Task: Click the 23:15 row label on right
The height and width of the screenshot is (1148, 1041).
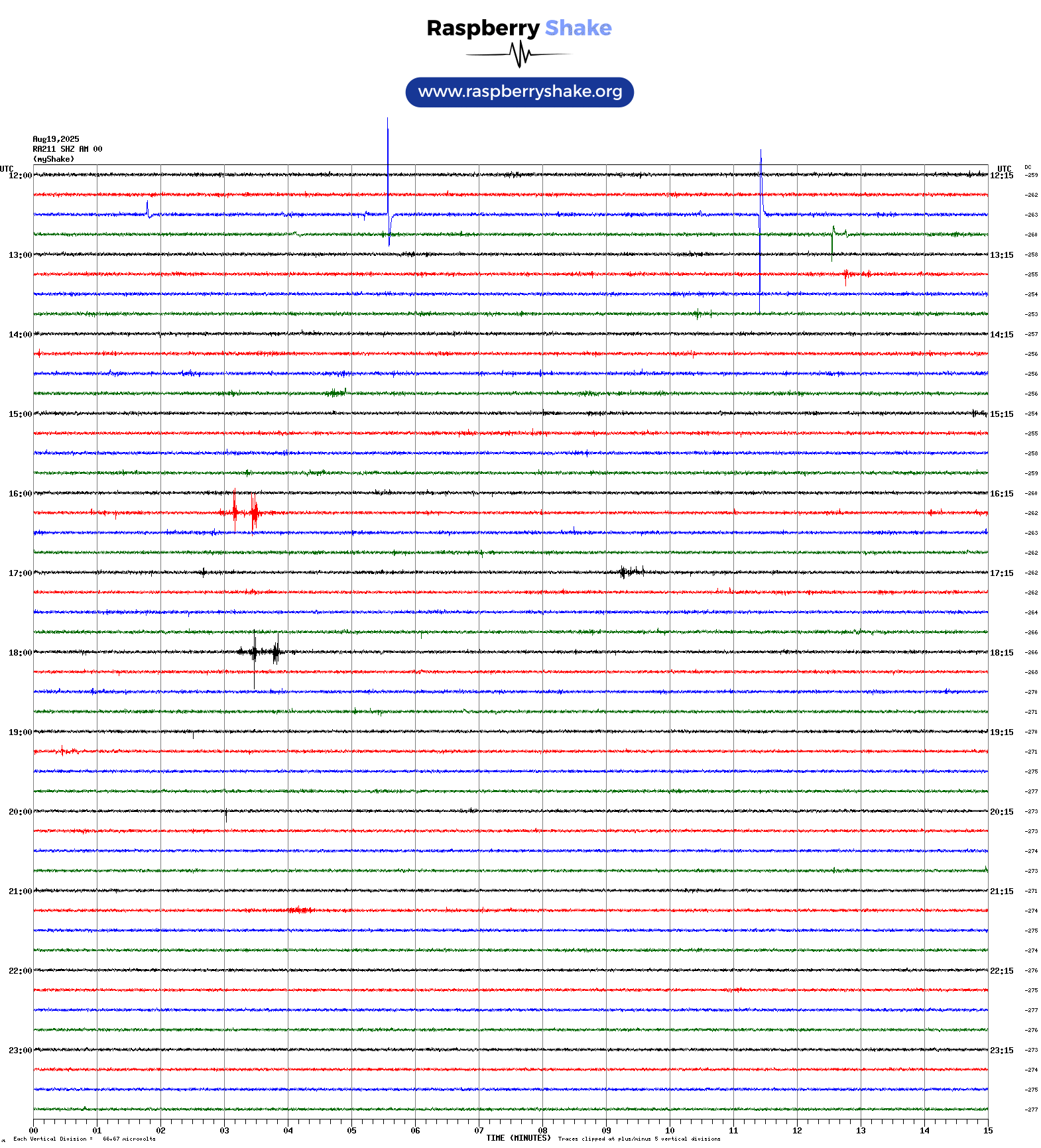Action: (1001, 1051)
